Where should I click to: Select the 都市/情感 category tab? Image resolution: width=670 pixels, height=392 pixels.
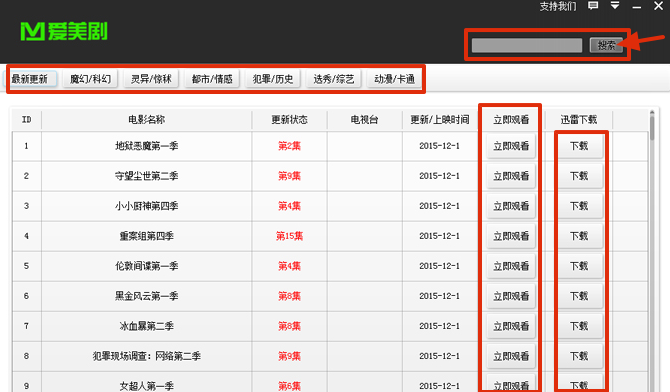click(212, 79)
